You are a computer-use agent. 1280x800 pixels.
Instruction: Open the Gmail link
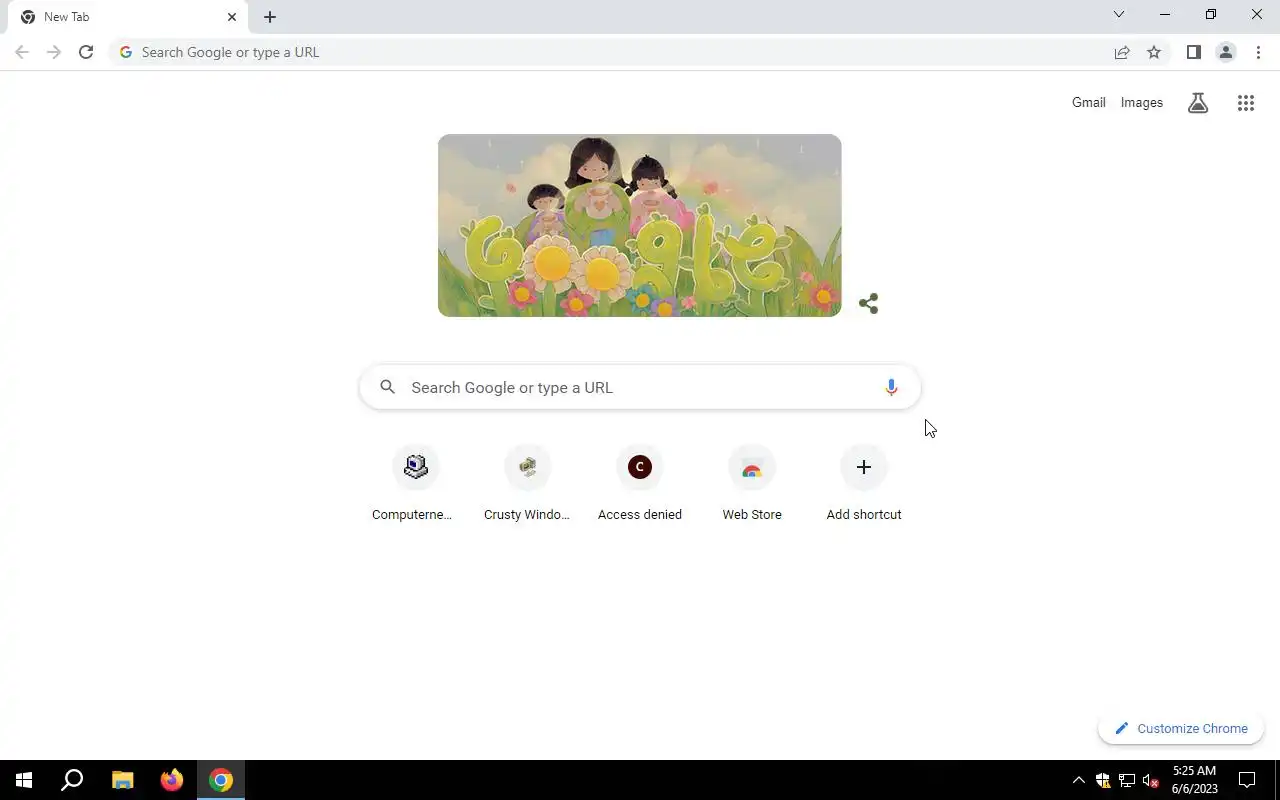(1088, 102)
